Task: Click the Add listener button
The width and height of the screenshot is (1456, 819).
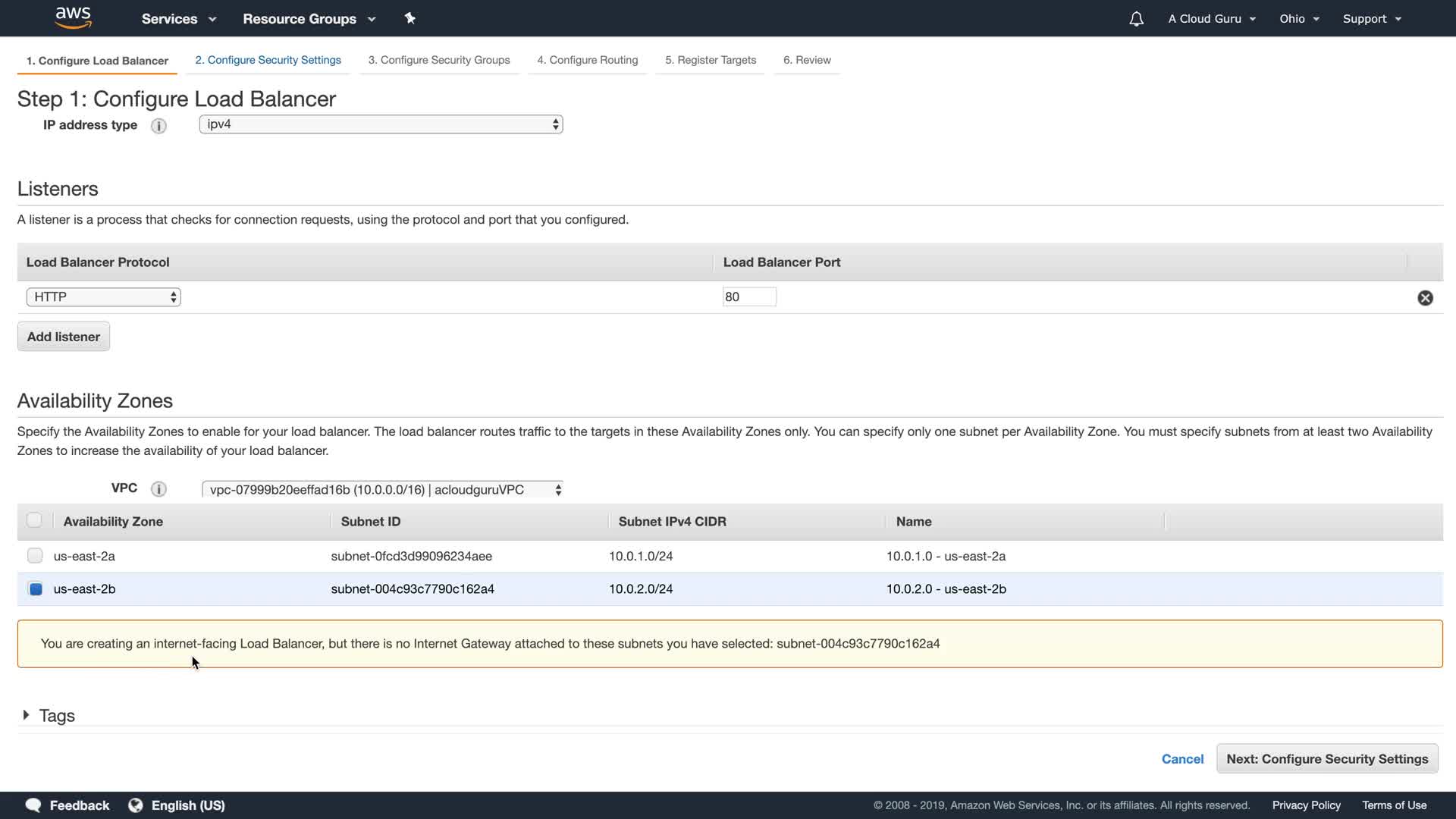Action: click(64, 337)
